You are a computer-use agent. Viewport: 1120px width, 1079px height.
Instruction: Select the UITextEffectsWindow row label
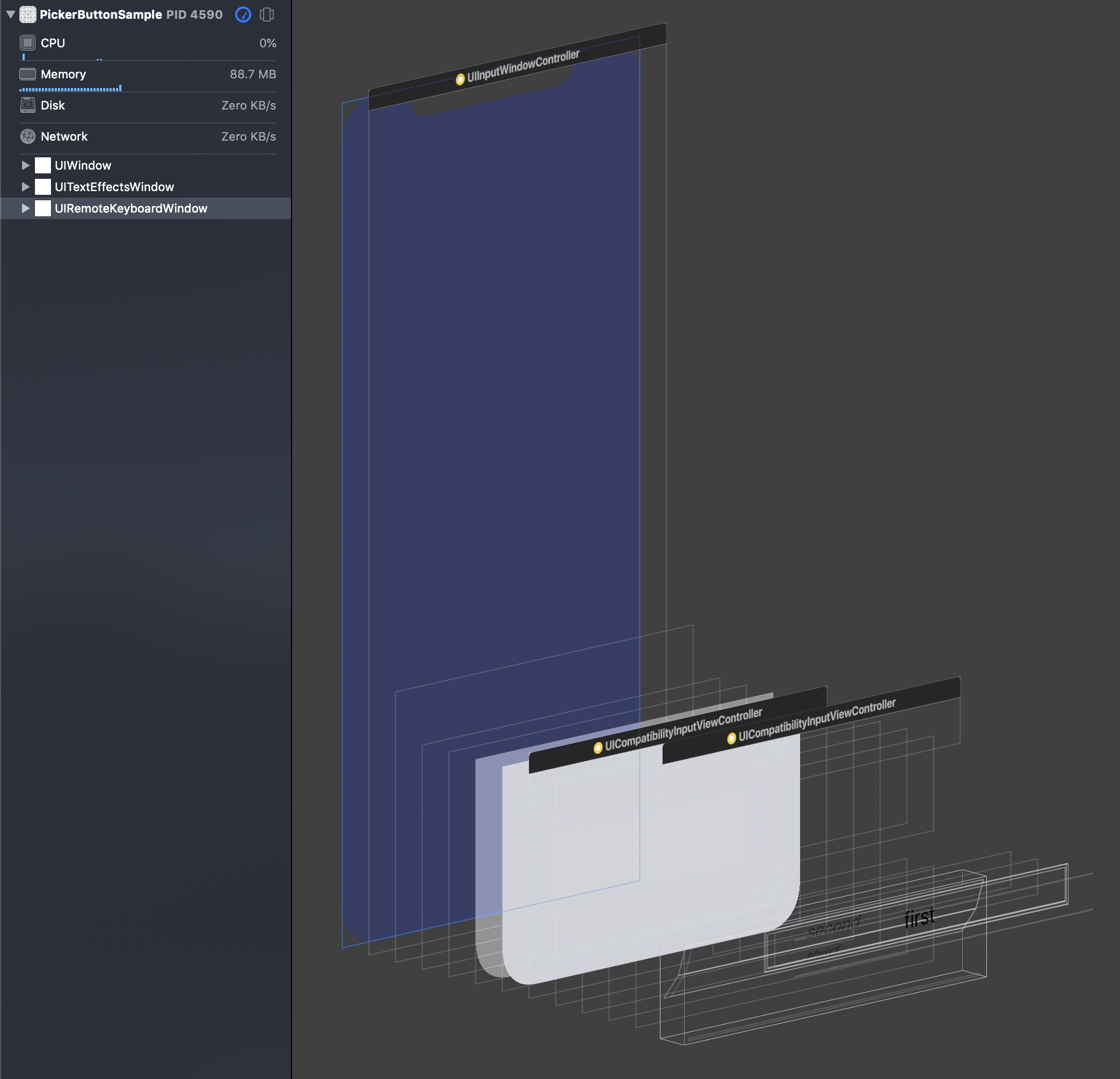pyautogui.click(x=114, y=187)
